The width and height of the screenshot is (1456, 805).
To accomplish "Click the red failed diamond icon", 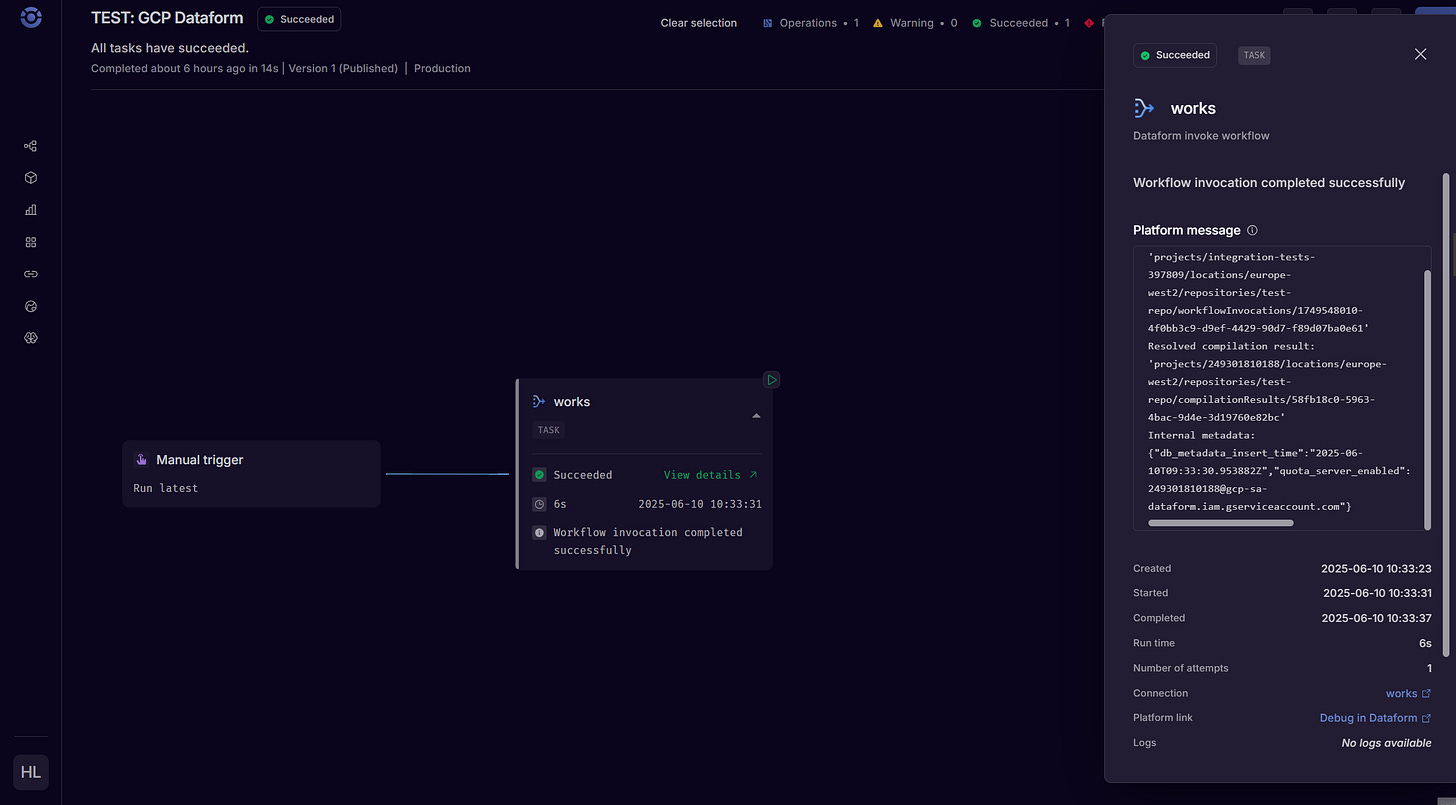I will pyautogui.click(x=1088, y=23).
